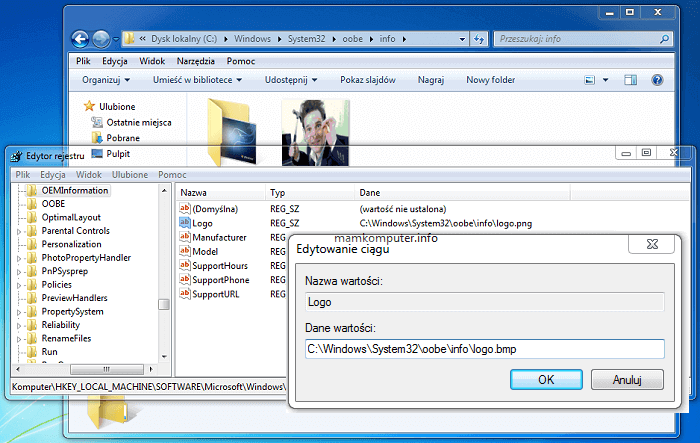This screenshot has height=443, width=700.
Task: Click the help question mark icon
Action: click(x=657, y=80)
